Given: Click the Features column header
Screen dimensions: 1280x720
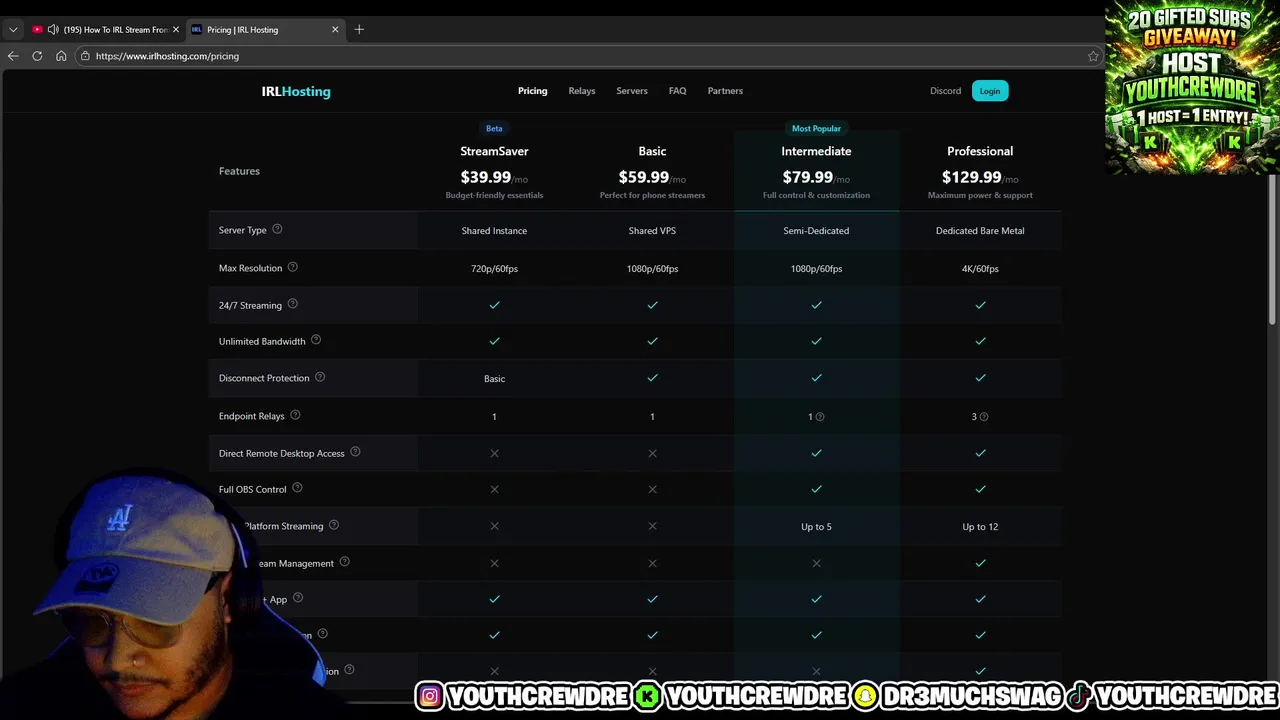Looking at the screenshot, I should (x=239, y=171).
